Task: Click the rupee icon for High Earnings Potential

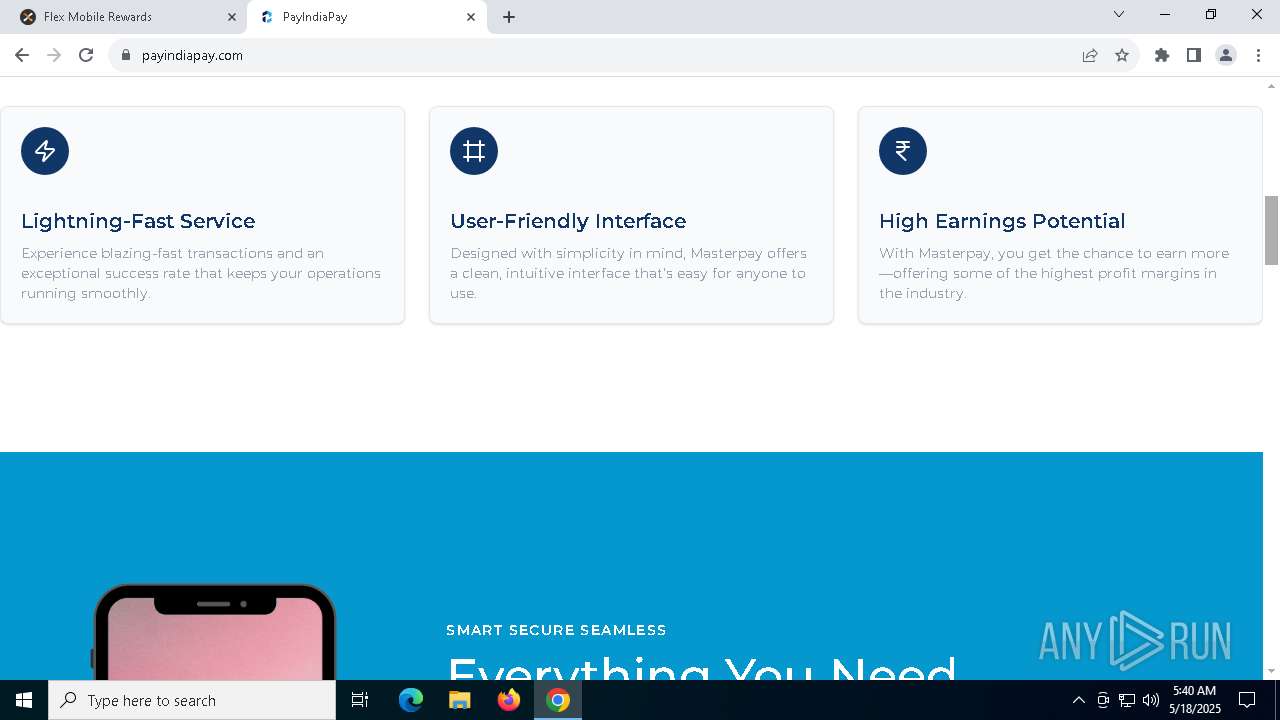Action: click(x=903, y=151)
